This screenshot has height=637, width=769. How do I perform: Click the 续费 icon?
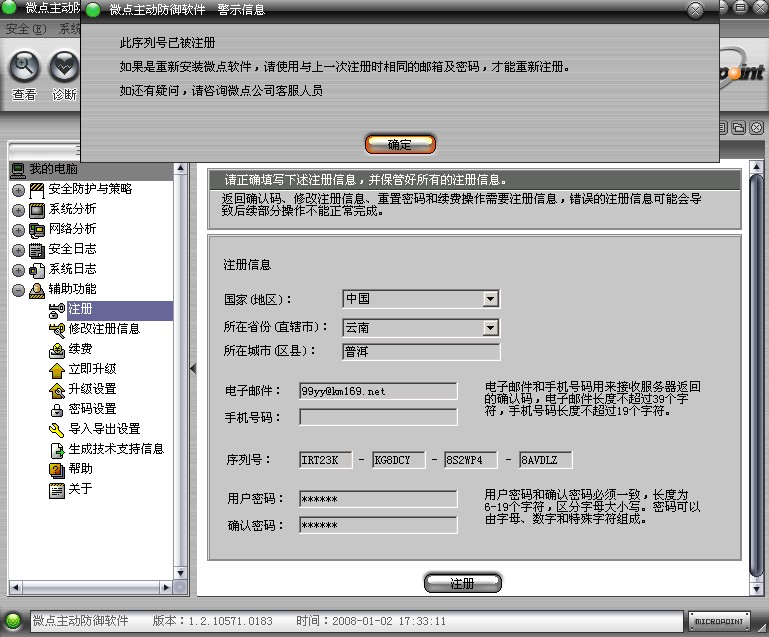[57, 351]
